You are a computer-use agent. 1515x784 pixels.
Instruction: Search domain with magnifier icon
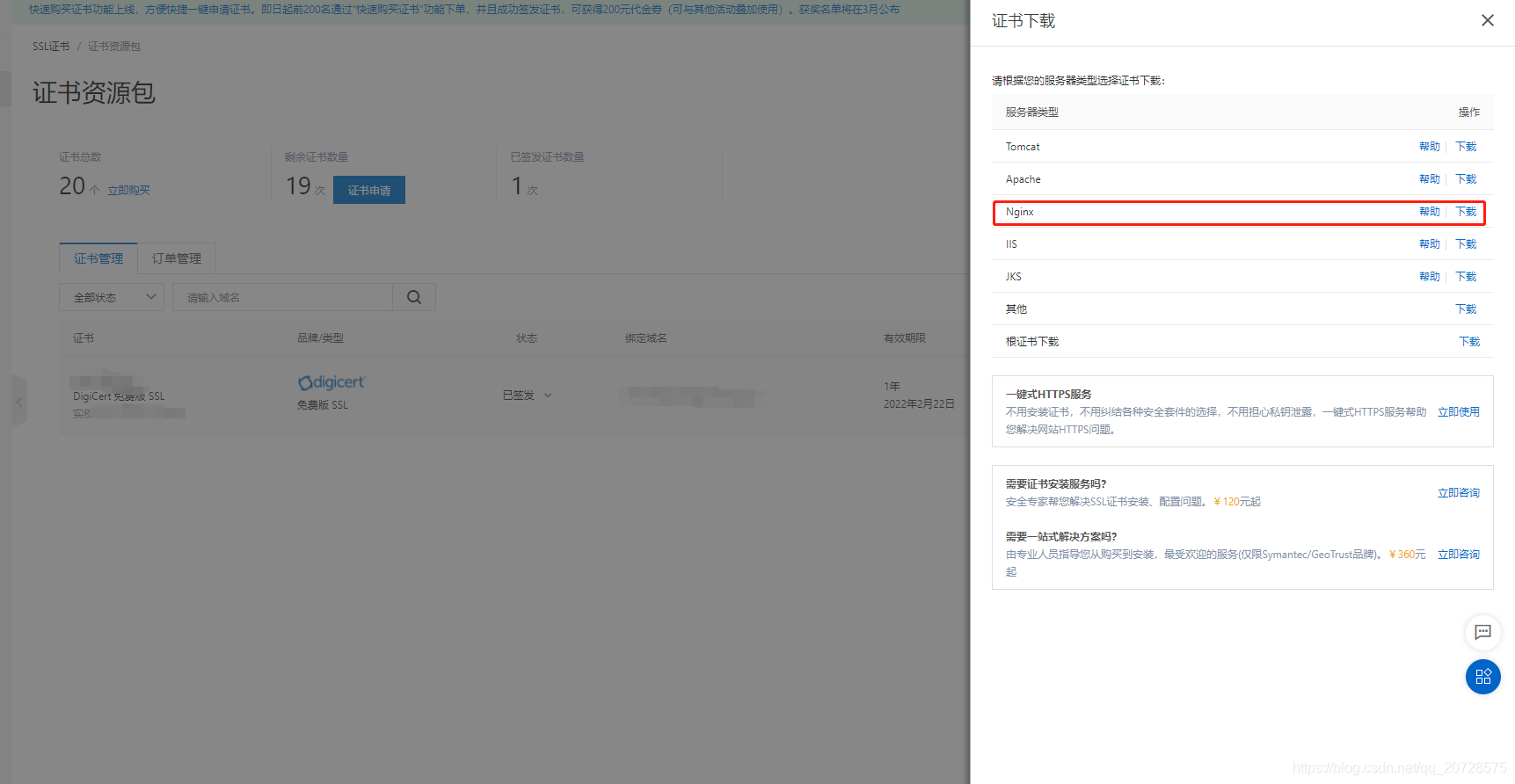(x=414, y=297)
